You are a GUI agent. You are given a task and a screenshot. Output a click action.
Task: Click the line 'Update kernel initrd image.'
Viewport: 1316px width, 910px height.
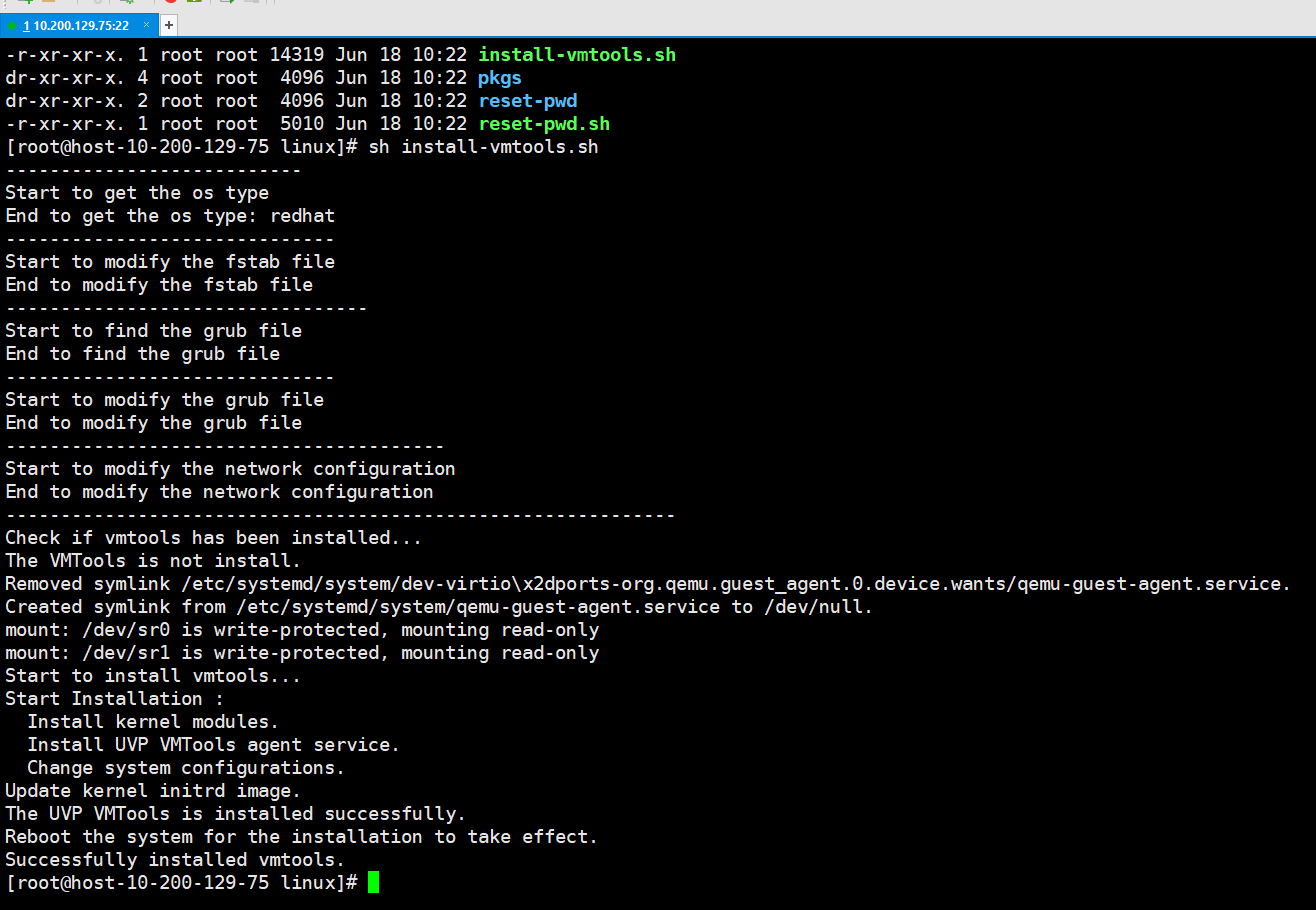(x=153, y=791)
